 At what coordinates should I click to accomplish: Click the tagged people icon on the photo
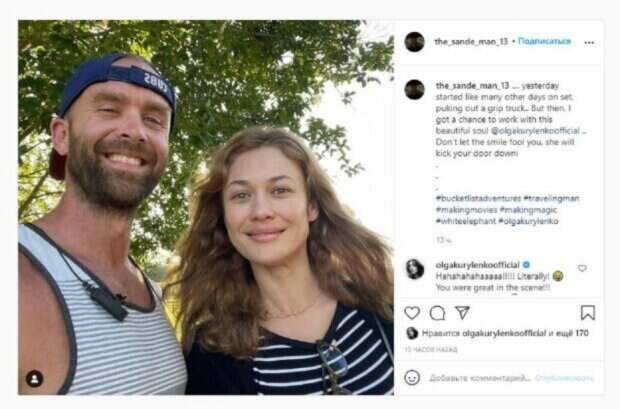click(x=35, y=378)
